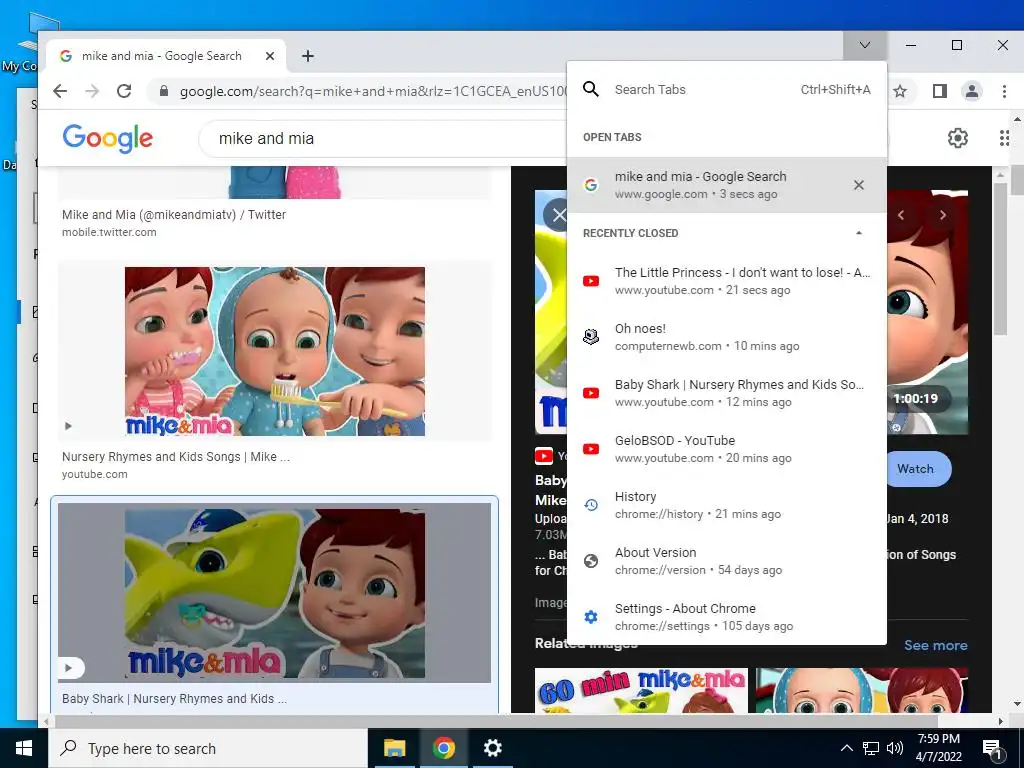Open a new tab with plus button

[x=308, y=56]
